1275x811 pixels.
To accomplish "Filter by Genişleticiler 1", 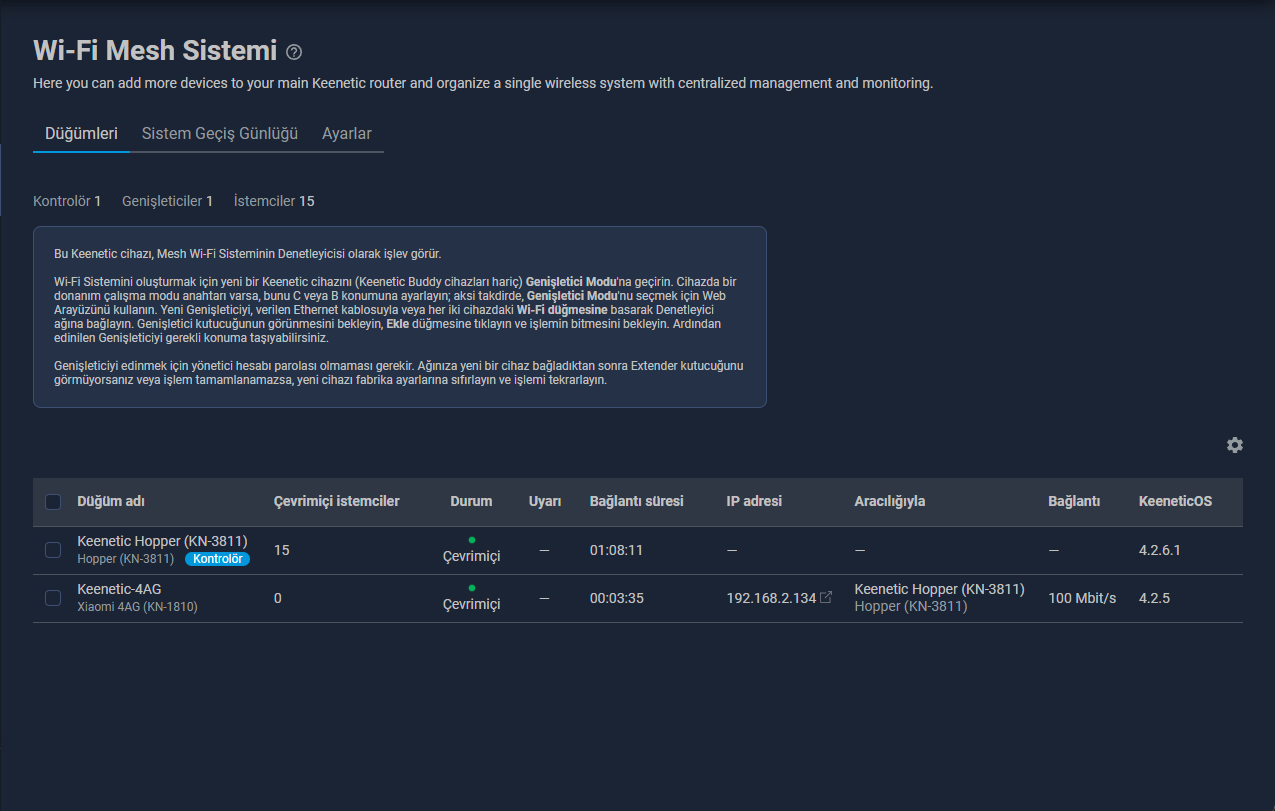I will click(167, 201).
